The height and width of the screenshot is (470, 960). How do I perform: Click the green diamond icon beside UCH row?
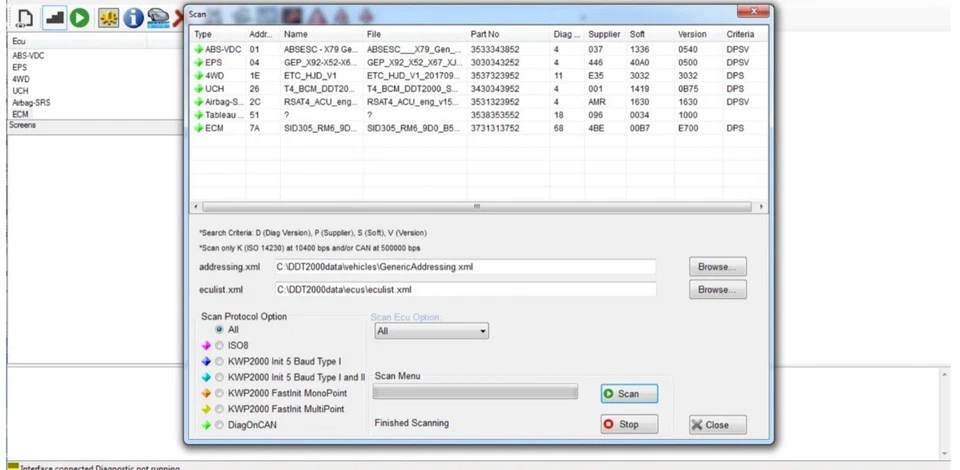tap(198, 89)
